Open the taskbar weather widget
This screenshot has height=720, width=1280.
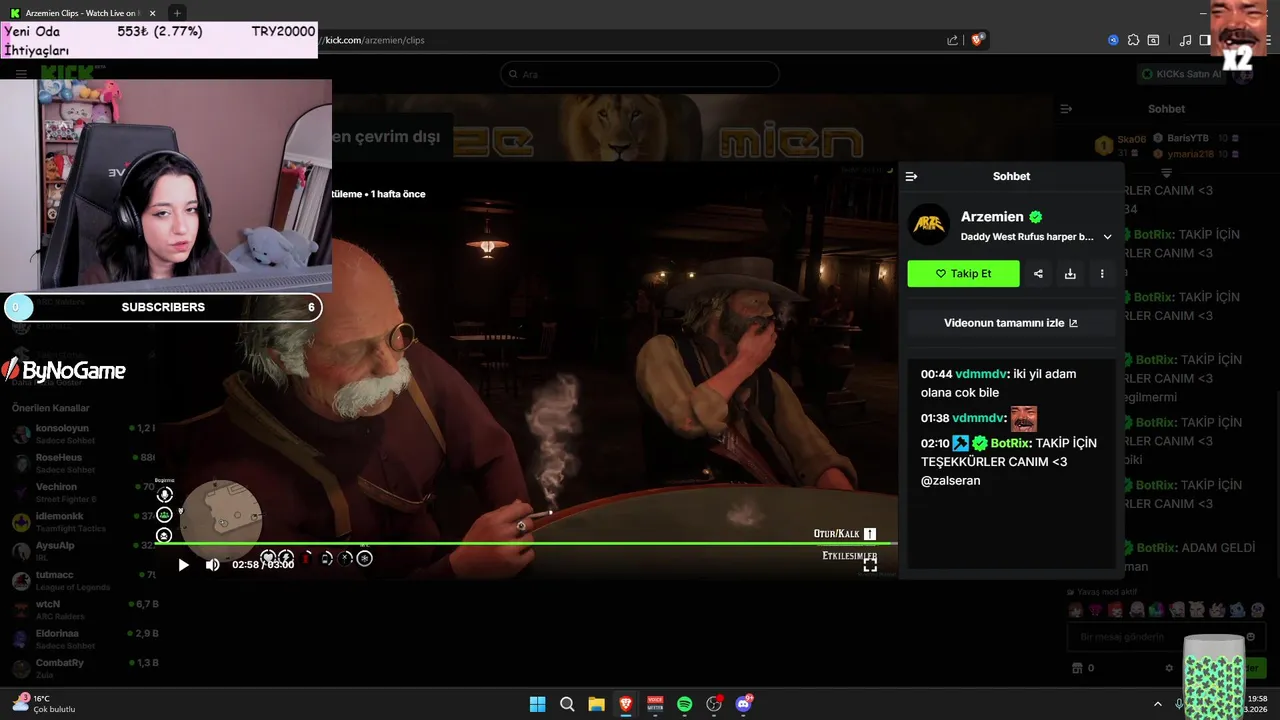tap(43, 703)
